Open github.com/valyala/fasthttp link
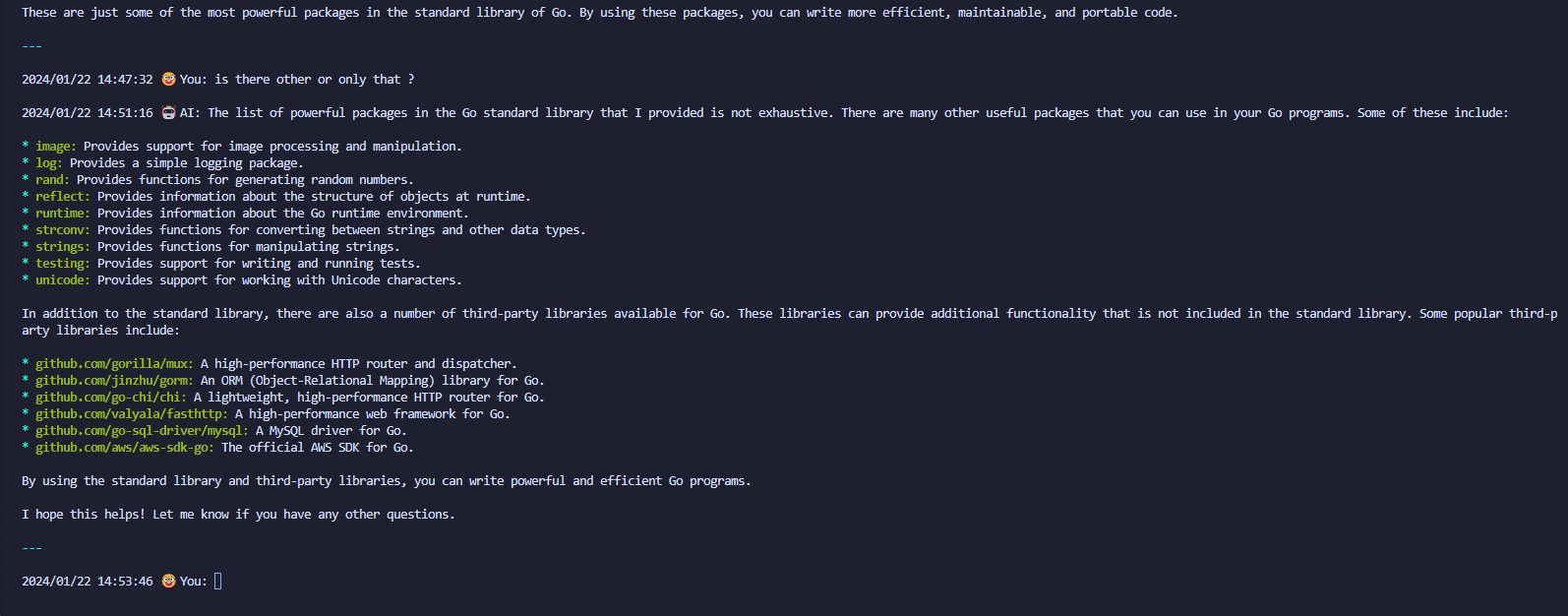The width and height of the screenshot is (1568, 616). click(132, 413)
